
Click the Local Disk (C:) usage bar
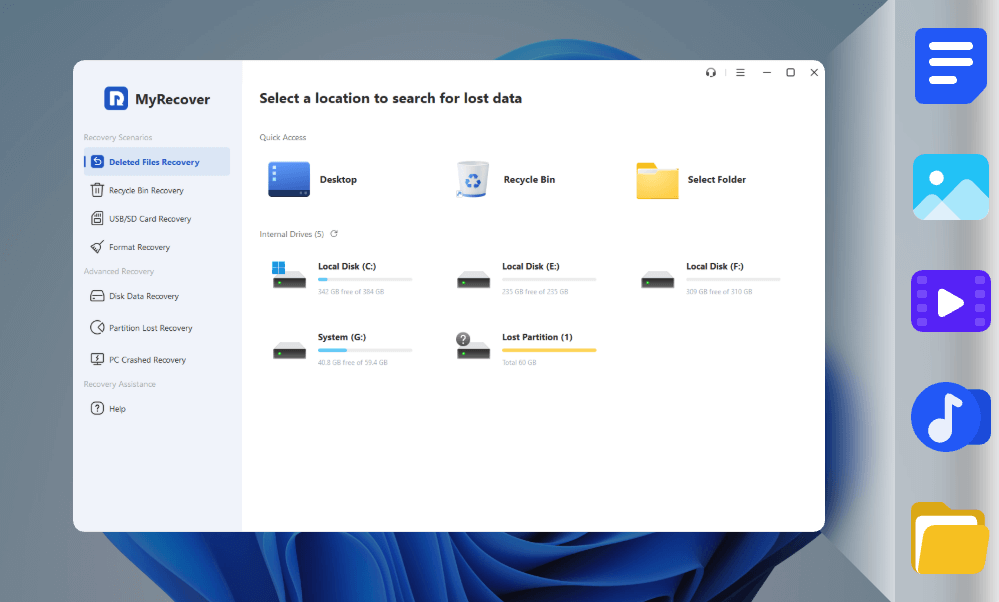tap(365, 280)
